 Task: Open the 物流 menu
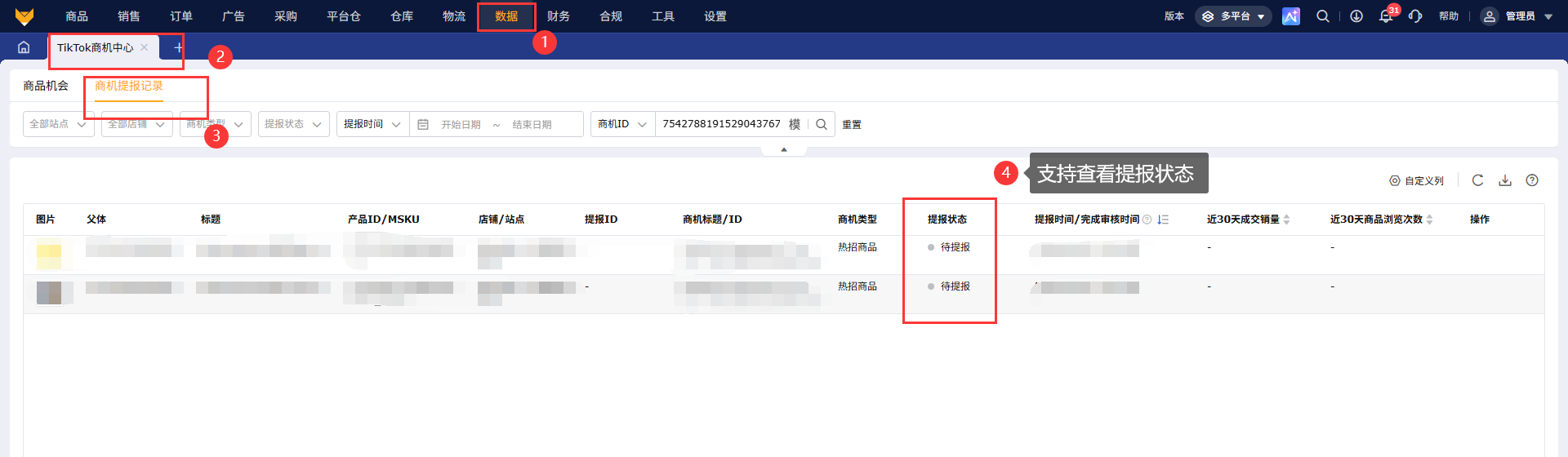(454, 16)
